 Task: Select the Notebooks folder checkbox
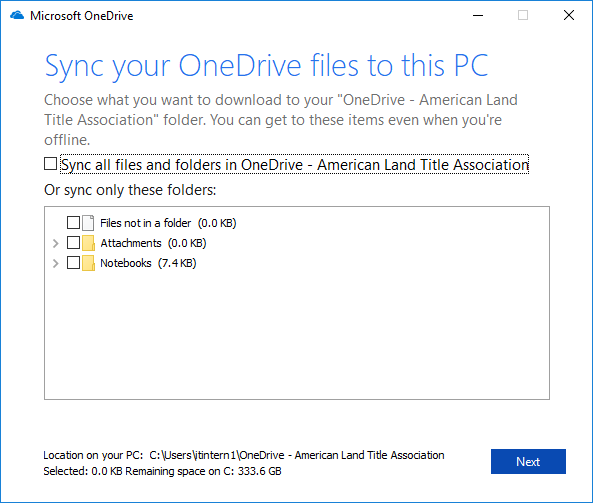point(73,263)
